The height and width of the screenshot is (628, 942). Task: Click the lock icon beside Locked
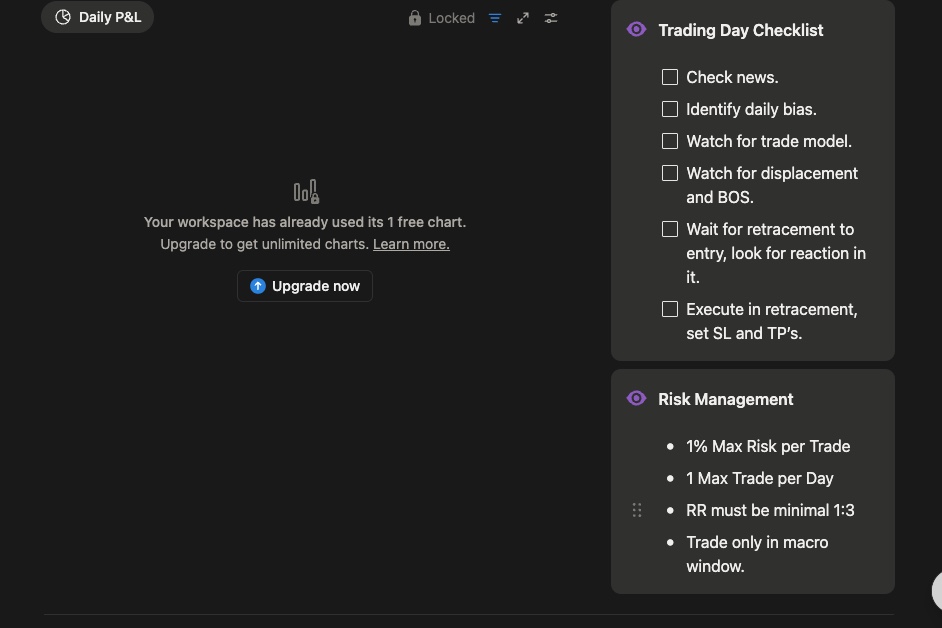pyautogui.click(x=415, y=18)
